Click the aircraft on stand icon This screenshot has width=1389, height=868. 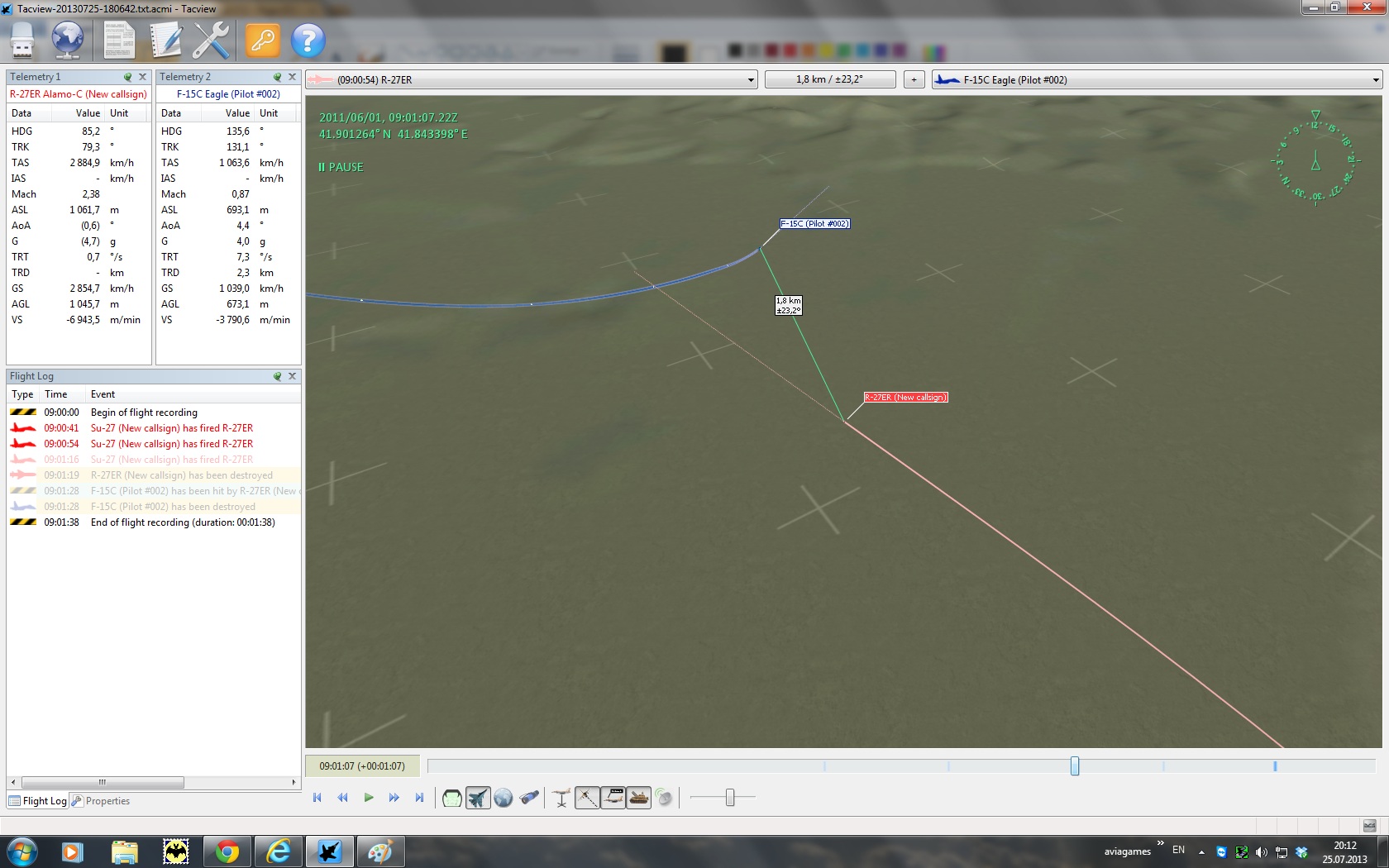tap(562, 798)
